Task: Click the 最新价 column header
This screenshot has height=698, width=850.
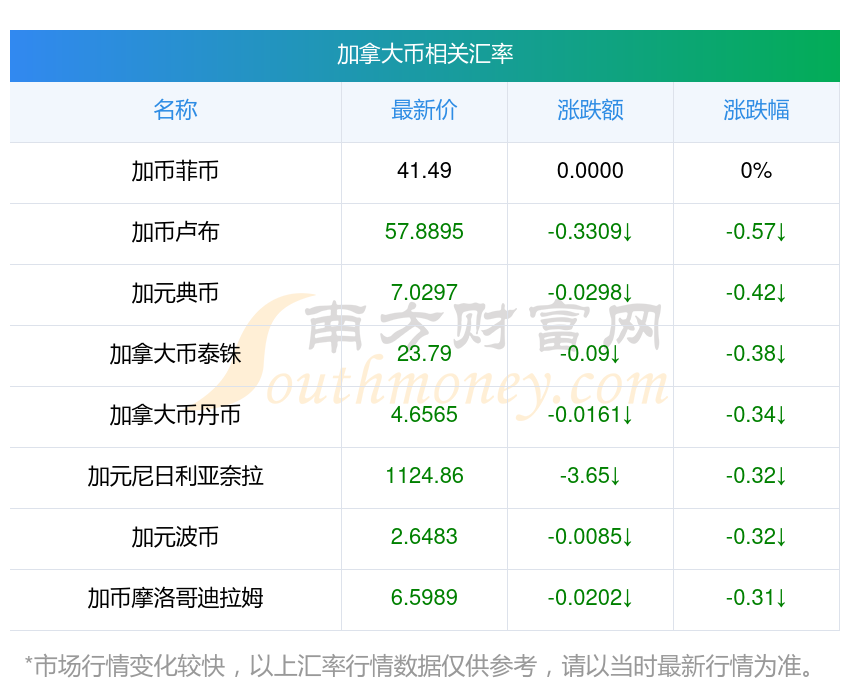Action: click(x=424, y=110)
